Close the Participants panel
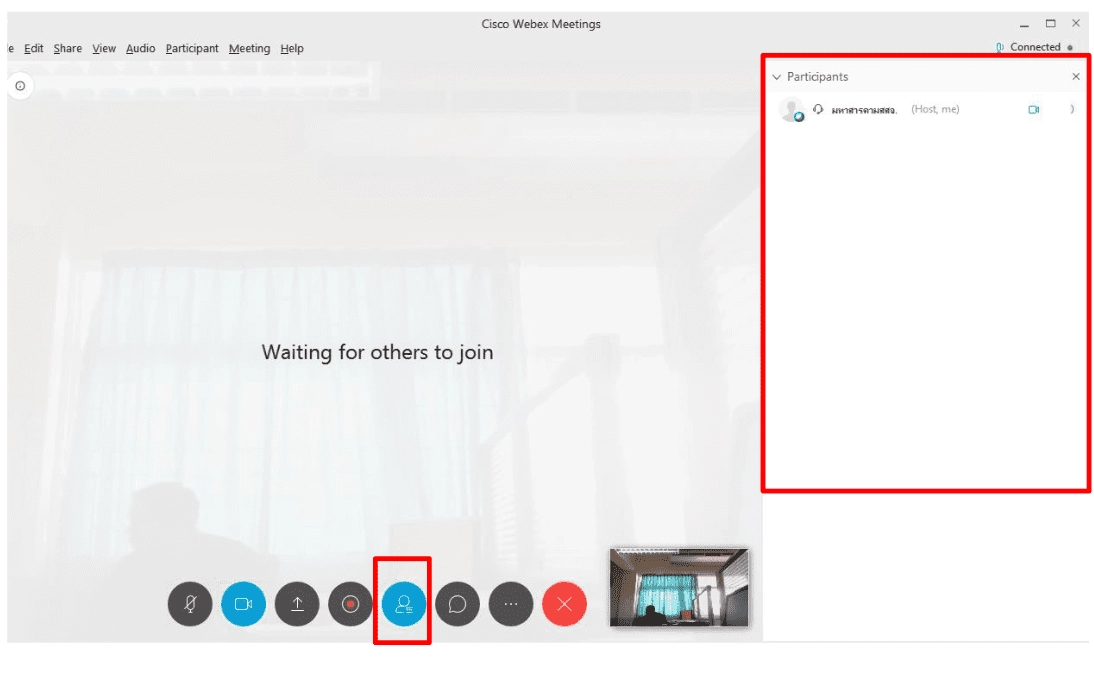1094x674 pixels. tap(1075, 76)
